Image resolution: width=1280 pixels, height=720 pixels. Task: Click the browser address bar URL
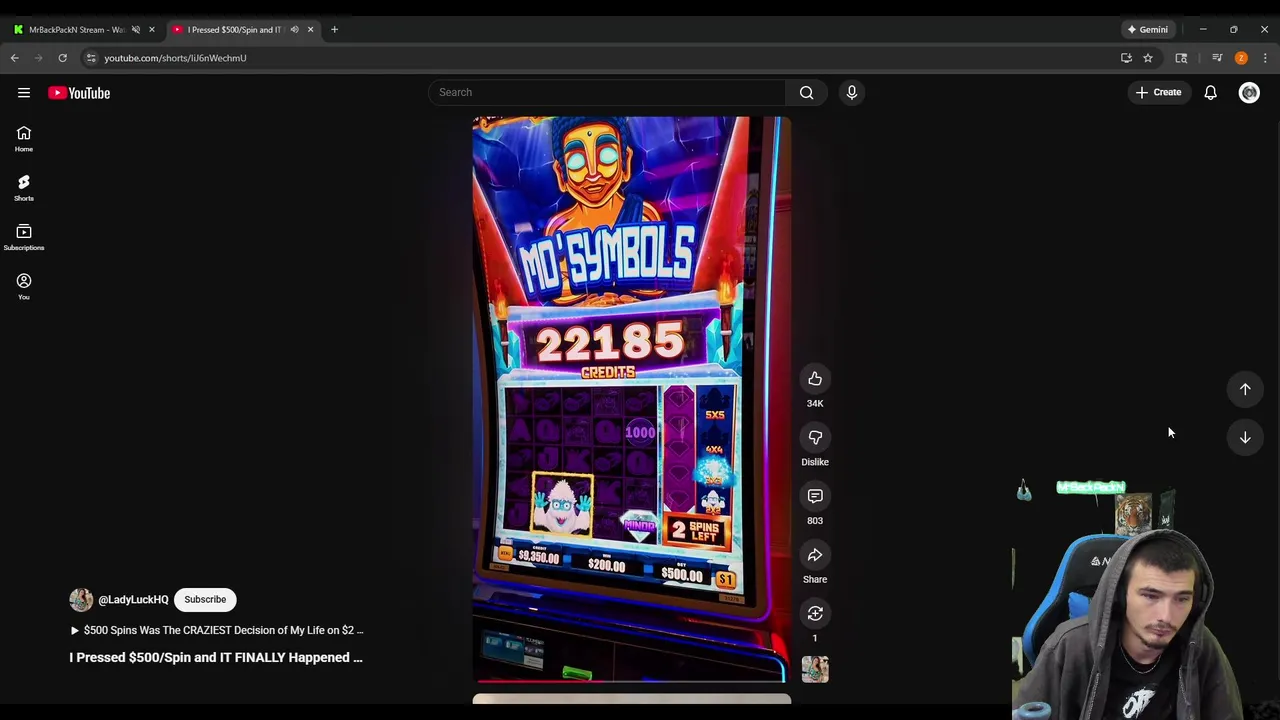coord(175,58)
